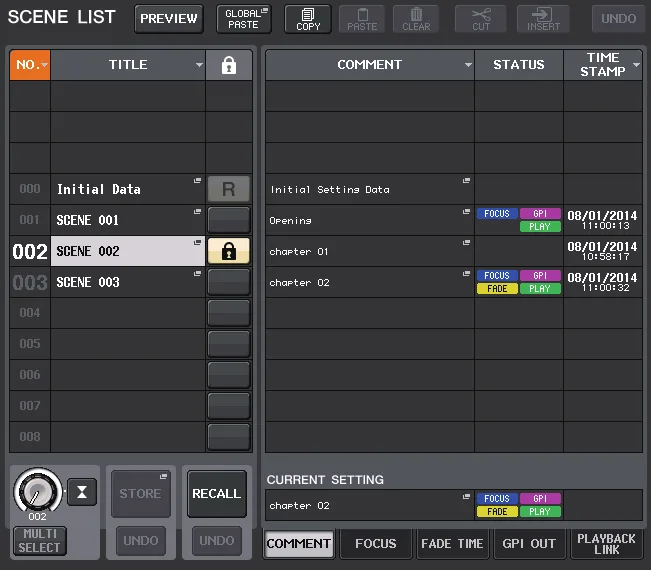The height and width of the screenshot is (570, 651).
Task: Sort list by the TIME STAMP column
Action: tap(603, 65)
